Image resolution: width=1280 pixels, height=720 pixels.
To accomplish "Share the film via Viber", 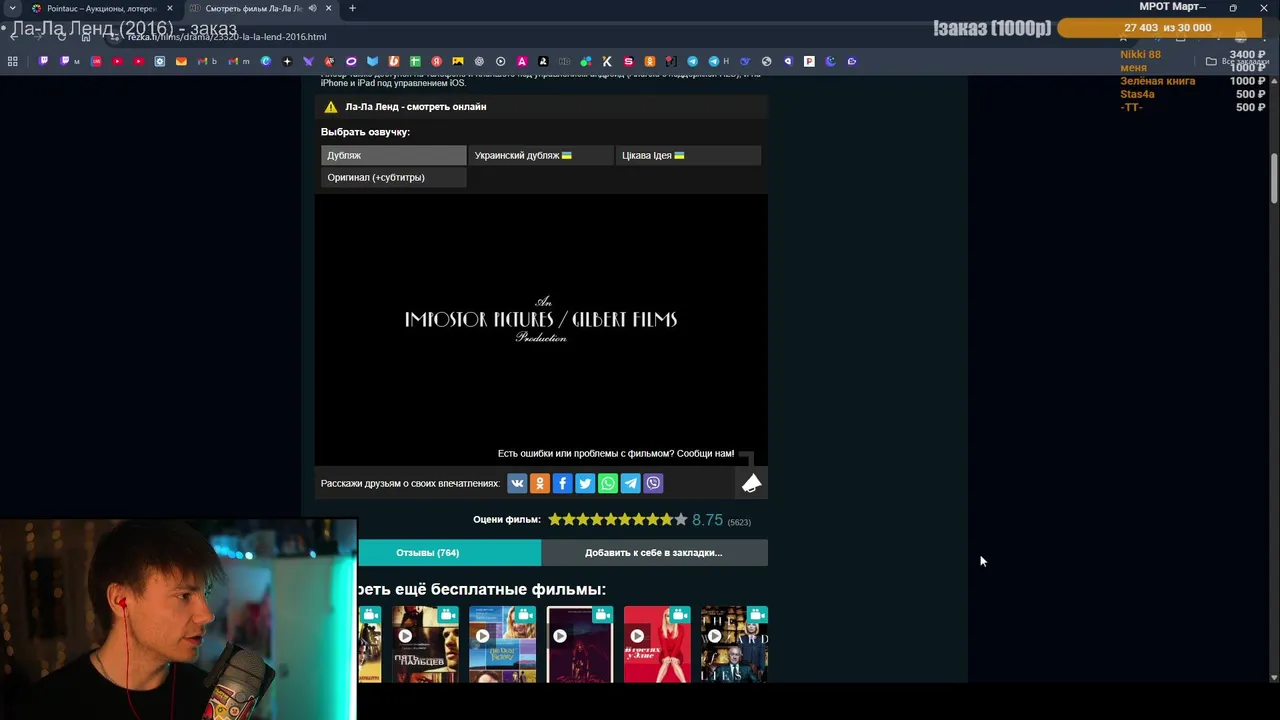I will click(653, 483).
